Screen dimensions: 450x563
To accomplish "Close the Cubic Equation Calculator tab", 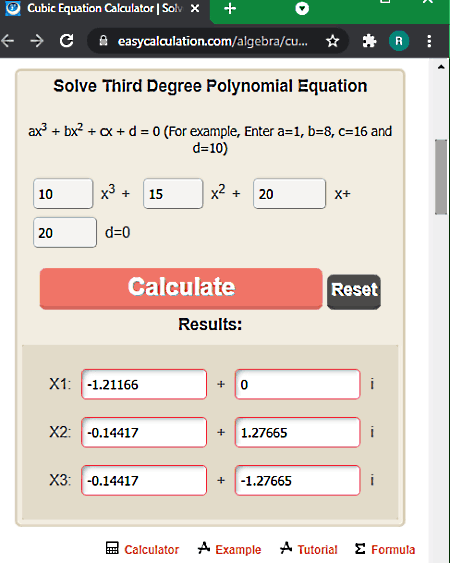I will pos(195,8).
